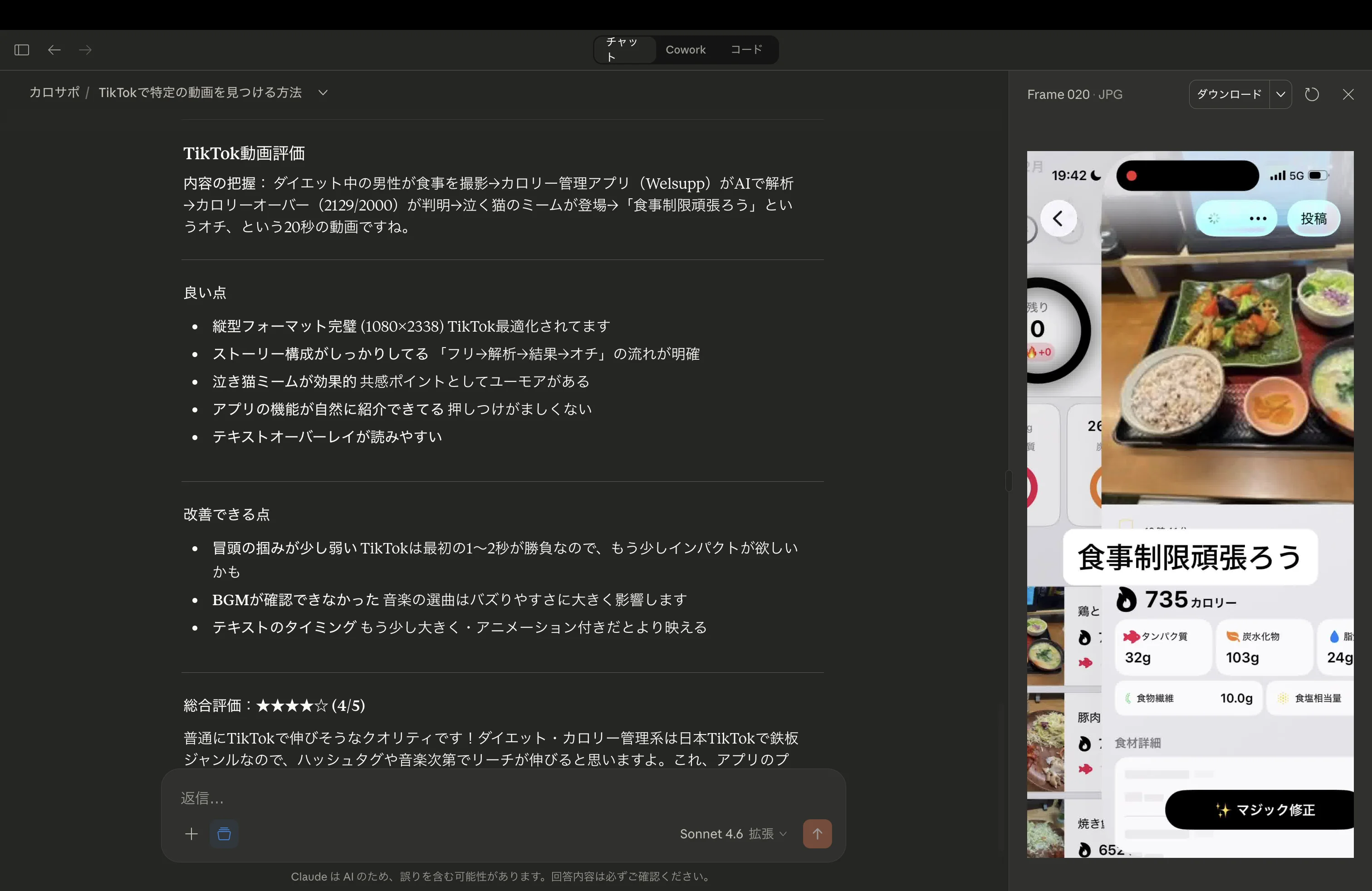This screenshot has width=1372, height=891.
Task: Expand the conversation title chevron
Action: 322,92
